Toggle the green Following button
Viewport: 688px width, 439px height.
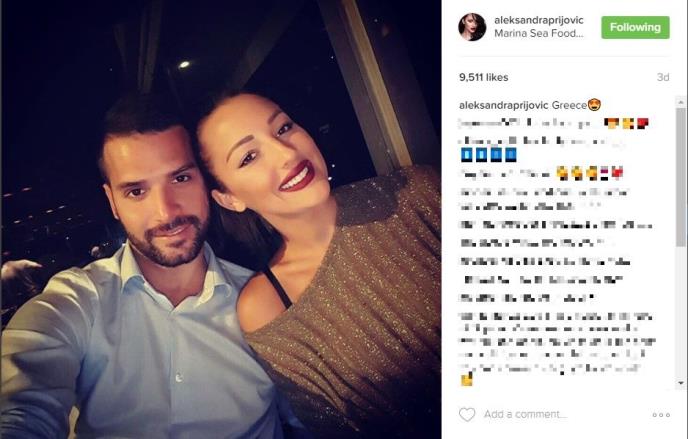click(635, 27)
